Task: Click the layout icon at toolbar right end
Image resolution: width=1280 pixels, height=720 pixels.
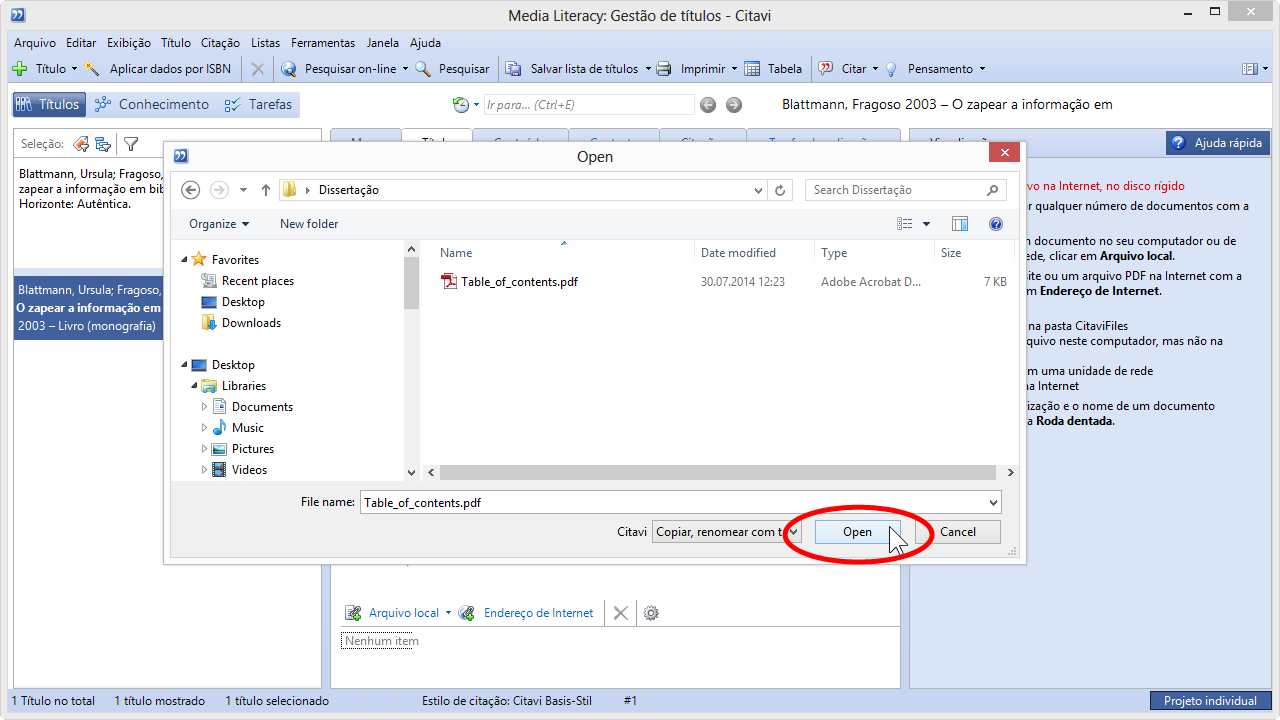Action: 1249,69
